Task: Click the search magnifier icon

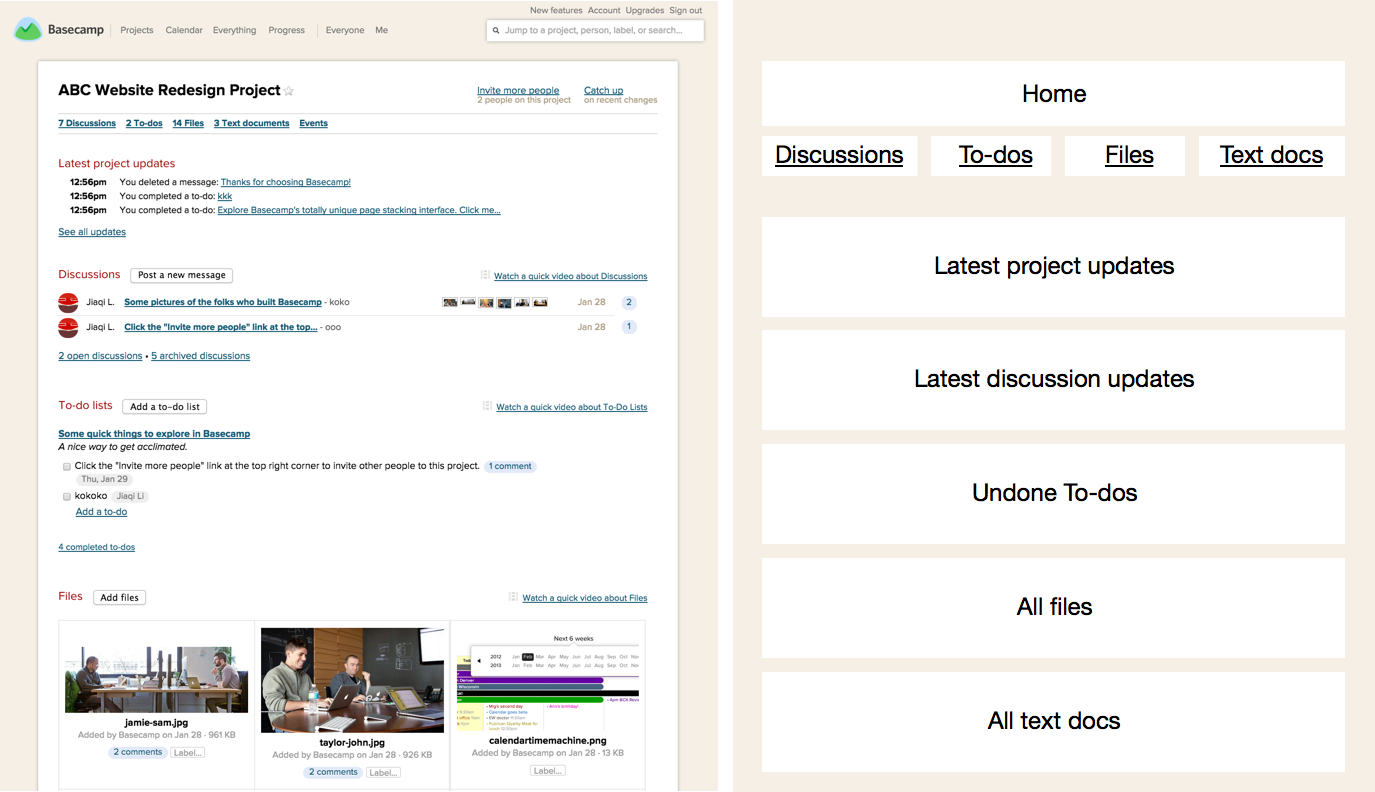Action: coord(496,31)
